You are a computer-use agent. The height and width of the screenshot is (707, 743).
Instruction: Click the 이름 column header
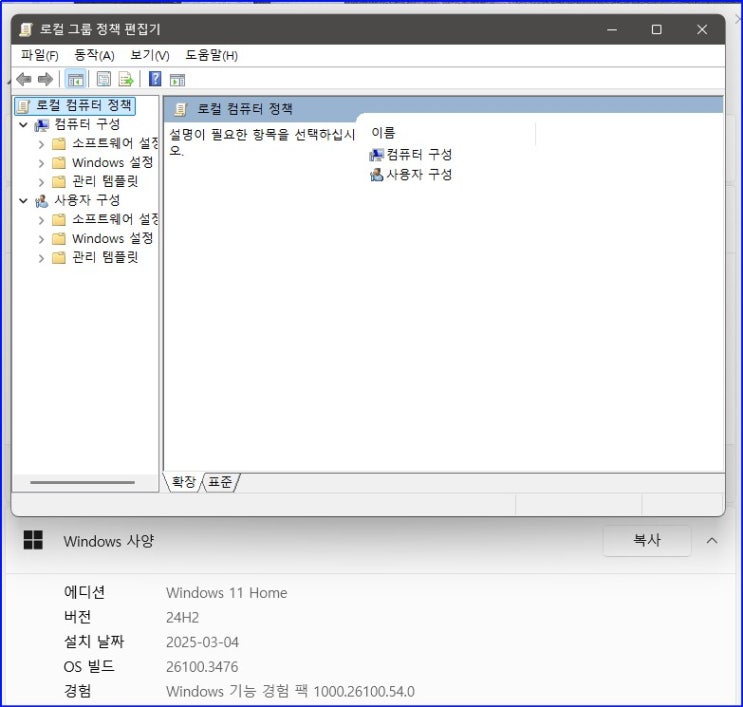(x=383, y=133)
